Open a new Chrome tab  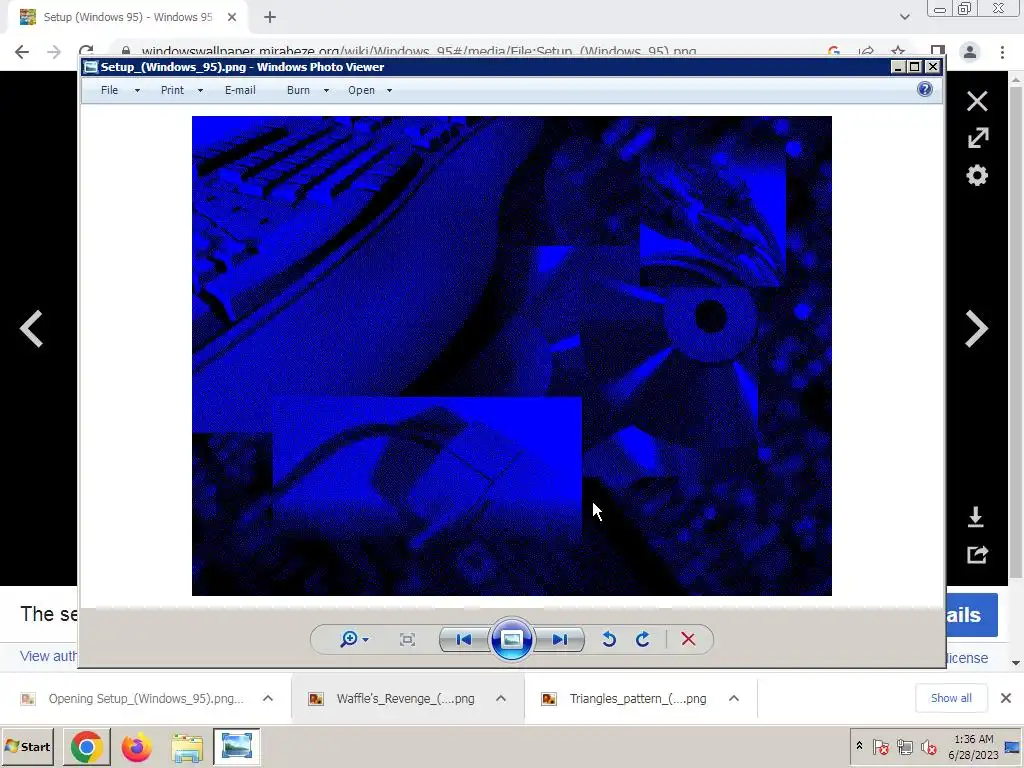(x=270, y=17)
